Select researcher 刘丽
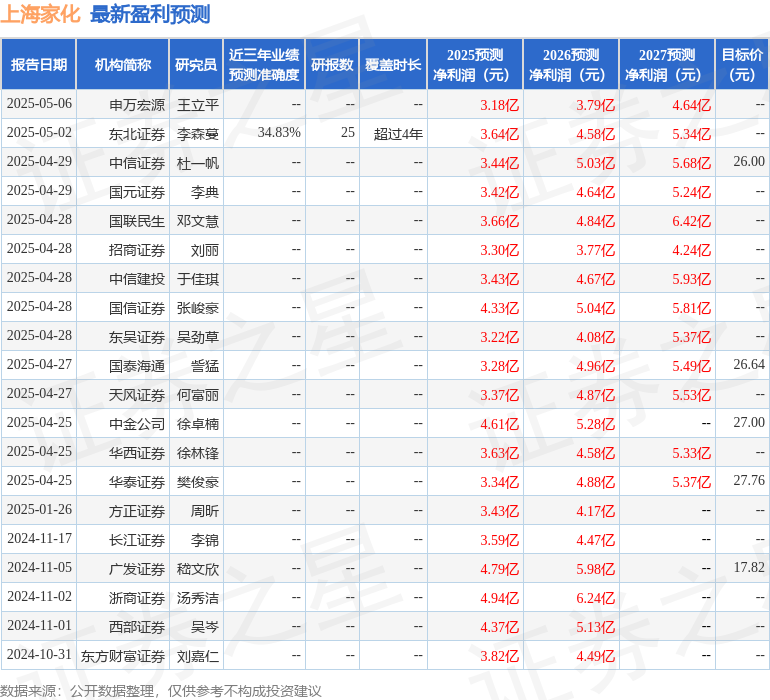The width and height of the screenshot is (770, 700). pos(205,250)
